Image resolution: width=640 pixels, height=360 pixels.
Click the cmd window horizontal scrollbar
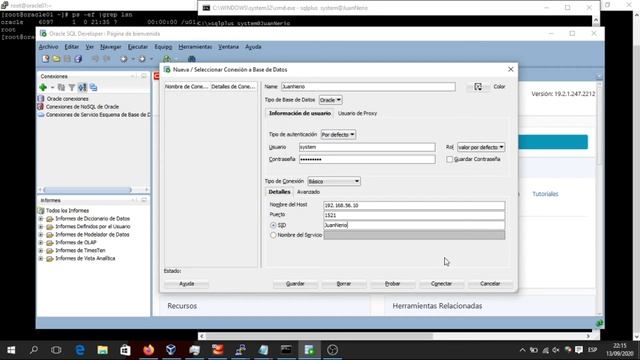point(319,336)
